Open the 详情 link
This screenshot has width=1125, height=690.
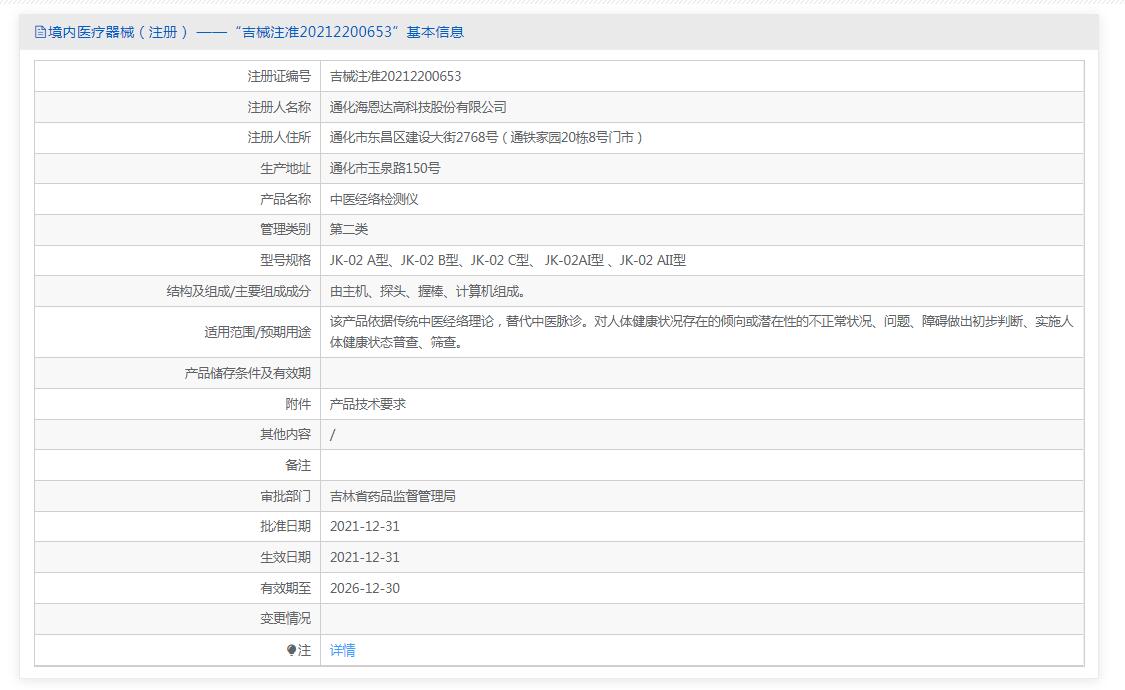coord(342,650)
